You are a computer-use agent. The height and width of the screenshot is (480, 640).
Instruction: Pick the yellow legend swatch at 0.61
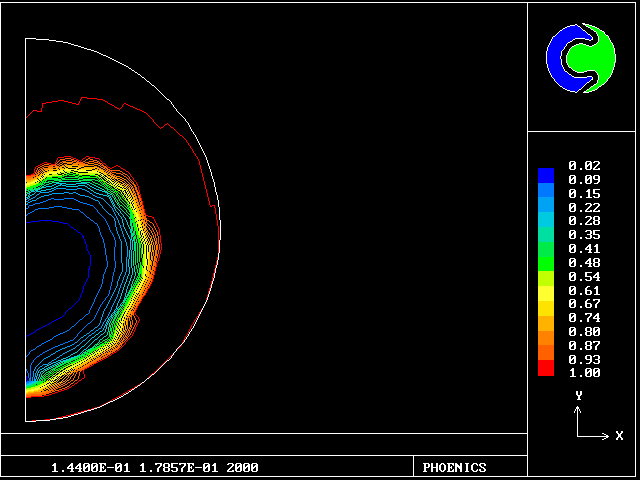(x=545, y=290)
